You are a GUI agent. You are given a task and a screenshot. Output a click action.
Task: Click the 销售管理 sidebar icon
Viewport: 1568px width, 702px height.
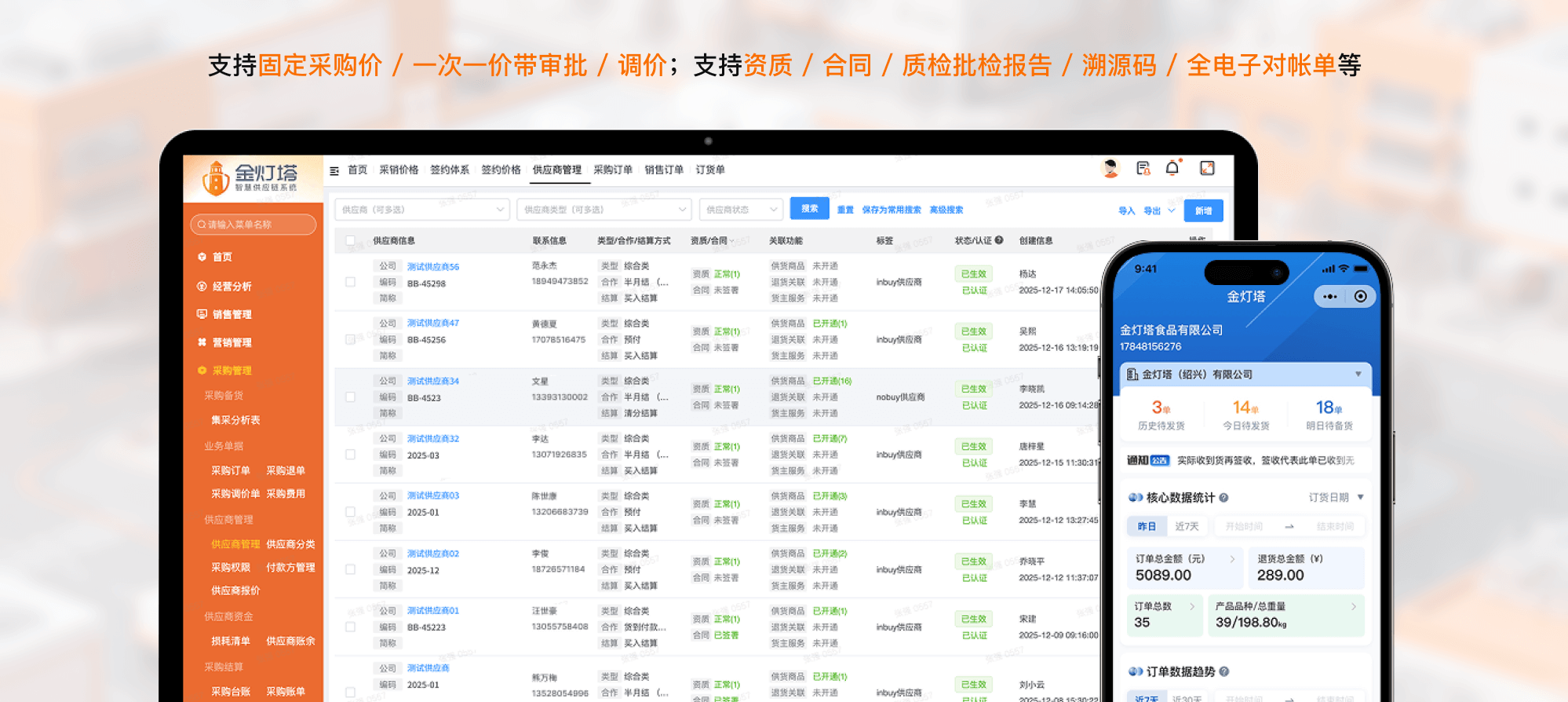[x=202, y=314]
